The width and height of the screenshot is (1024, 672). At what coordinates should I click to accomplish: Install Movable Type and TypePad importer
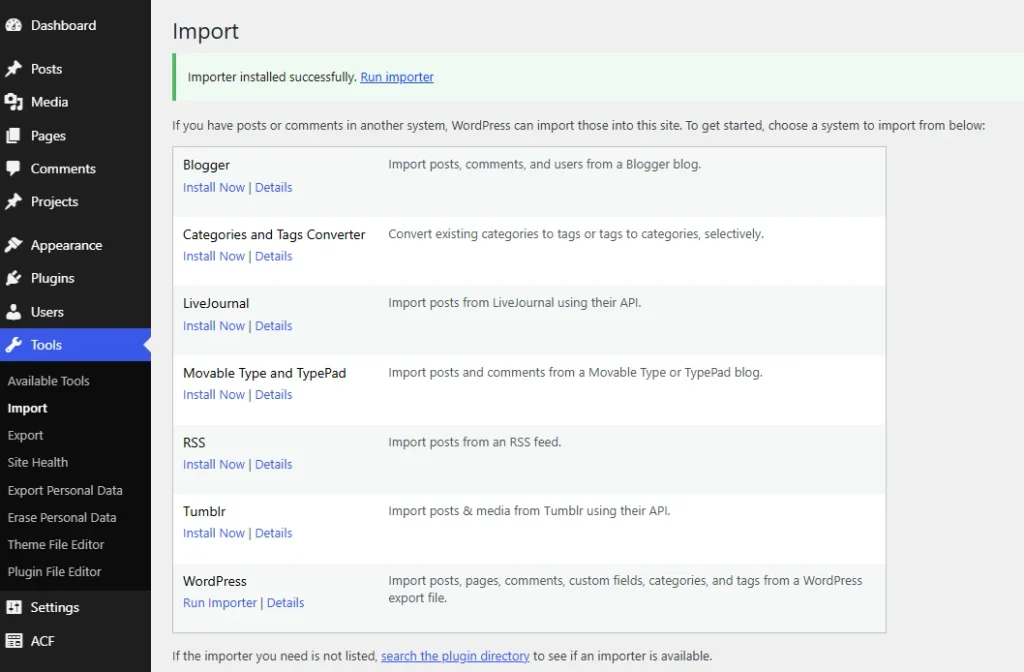214,394
